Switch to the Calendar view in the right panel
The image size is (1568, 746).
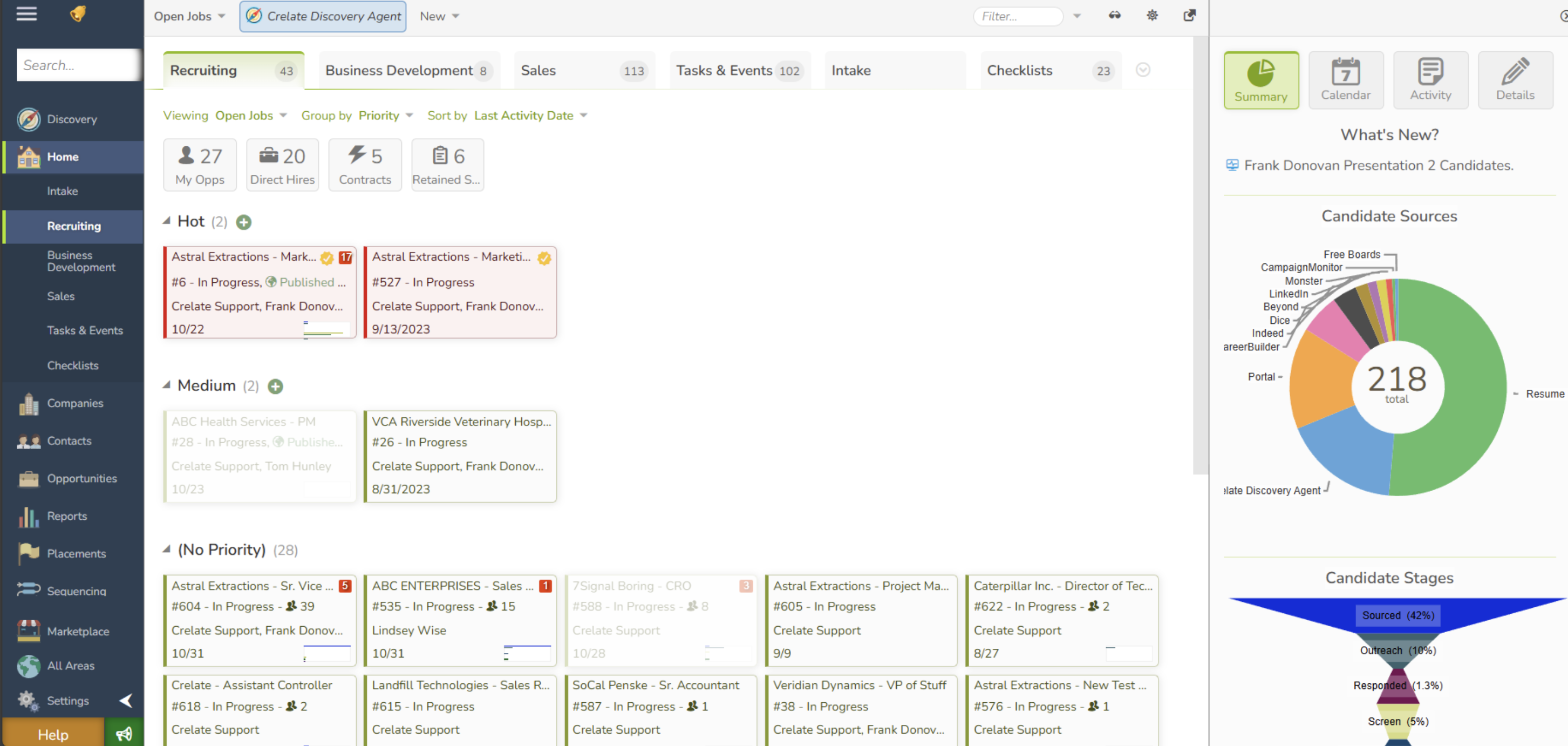[1346, 80]
